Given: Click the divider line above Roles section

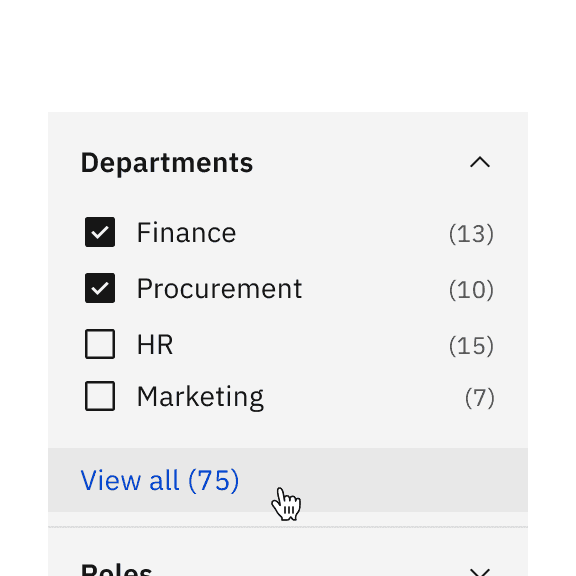Looking at the screenshot, I should pyautogui.click(x=288, y=527).
